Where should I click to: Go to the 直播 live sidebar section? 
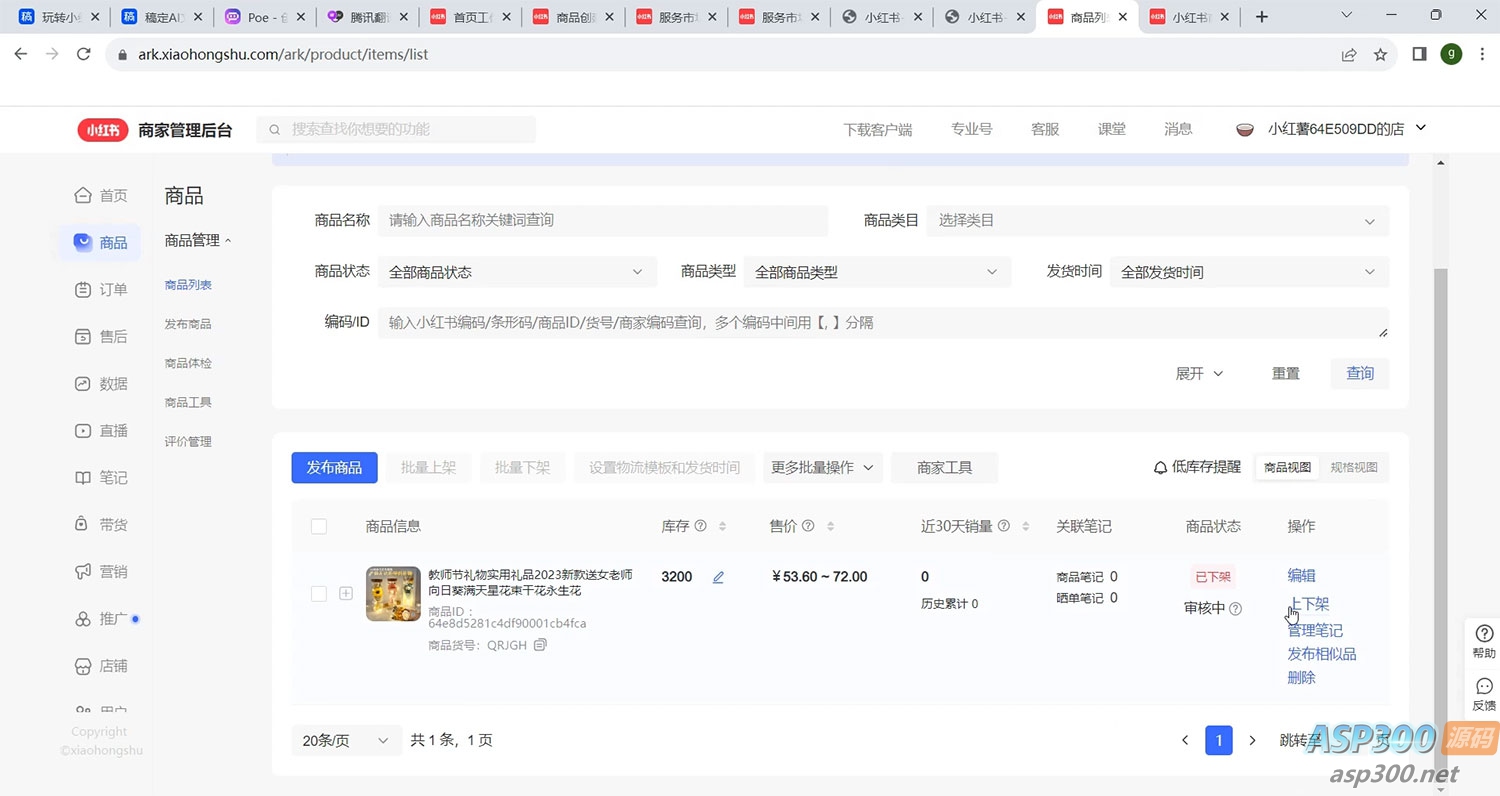[x=101, y=431]
